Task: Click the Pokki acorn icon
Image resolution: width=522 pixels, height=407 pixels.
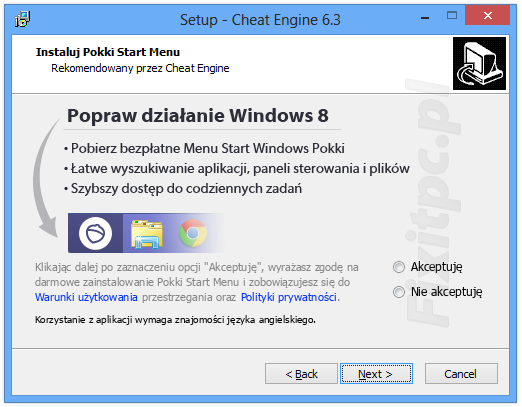Action: pyautogui.click(x=95, y=233)
